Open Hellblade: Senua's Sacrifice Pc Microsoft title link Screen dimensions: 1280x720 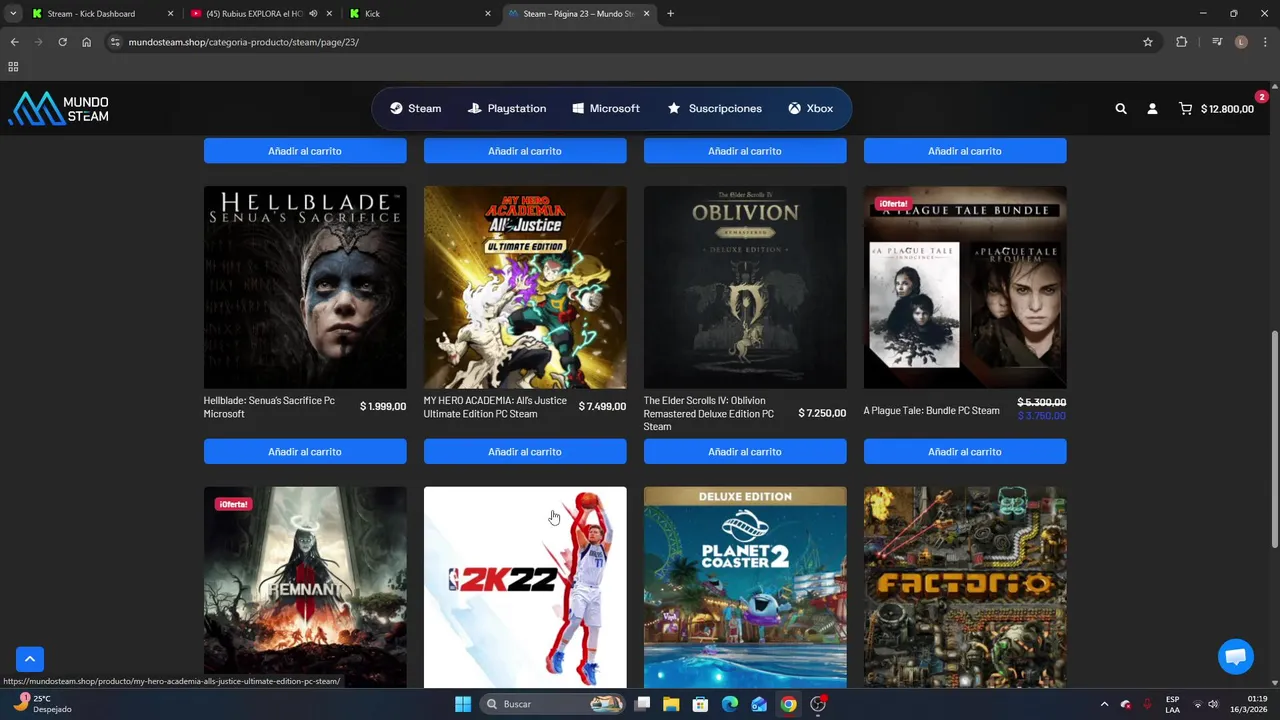click(x=269, y=407)
